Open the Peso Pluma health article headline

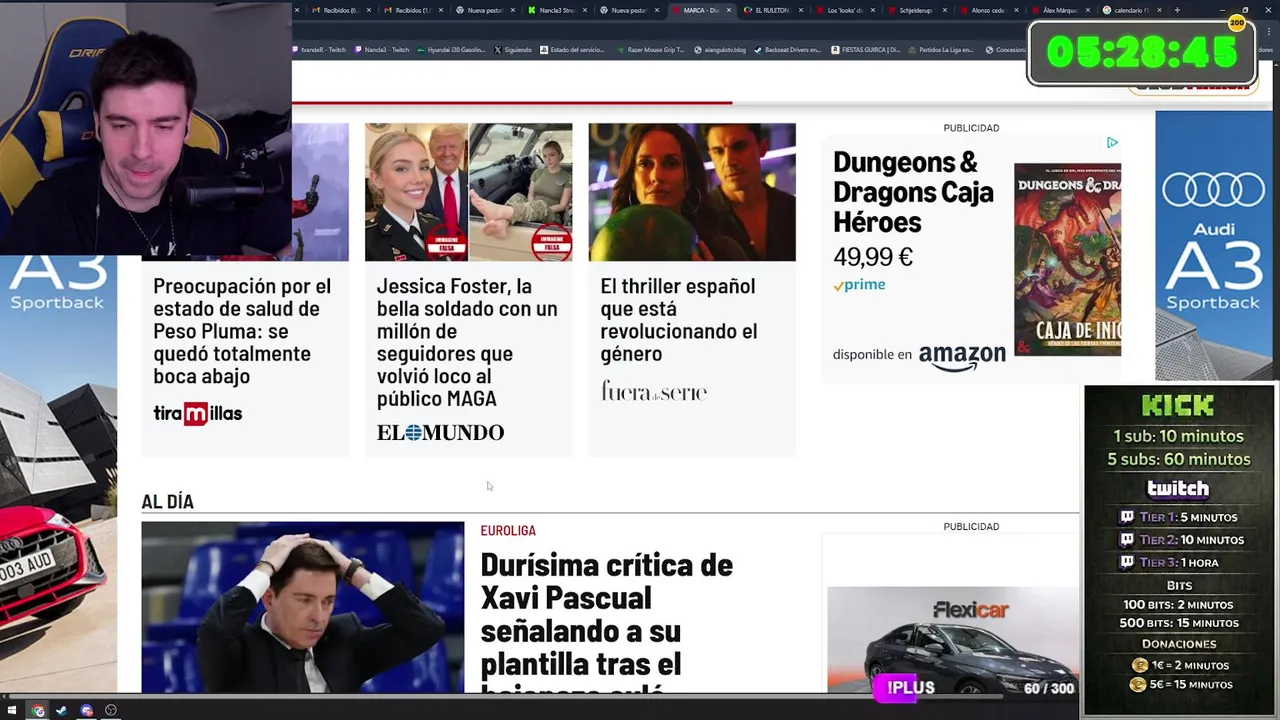tap(242, 331)
